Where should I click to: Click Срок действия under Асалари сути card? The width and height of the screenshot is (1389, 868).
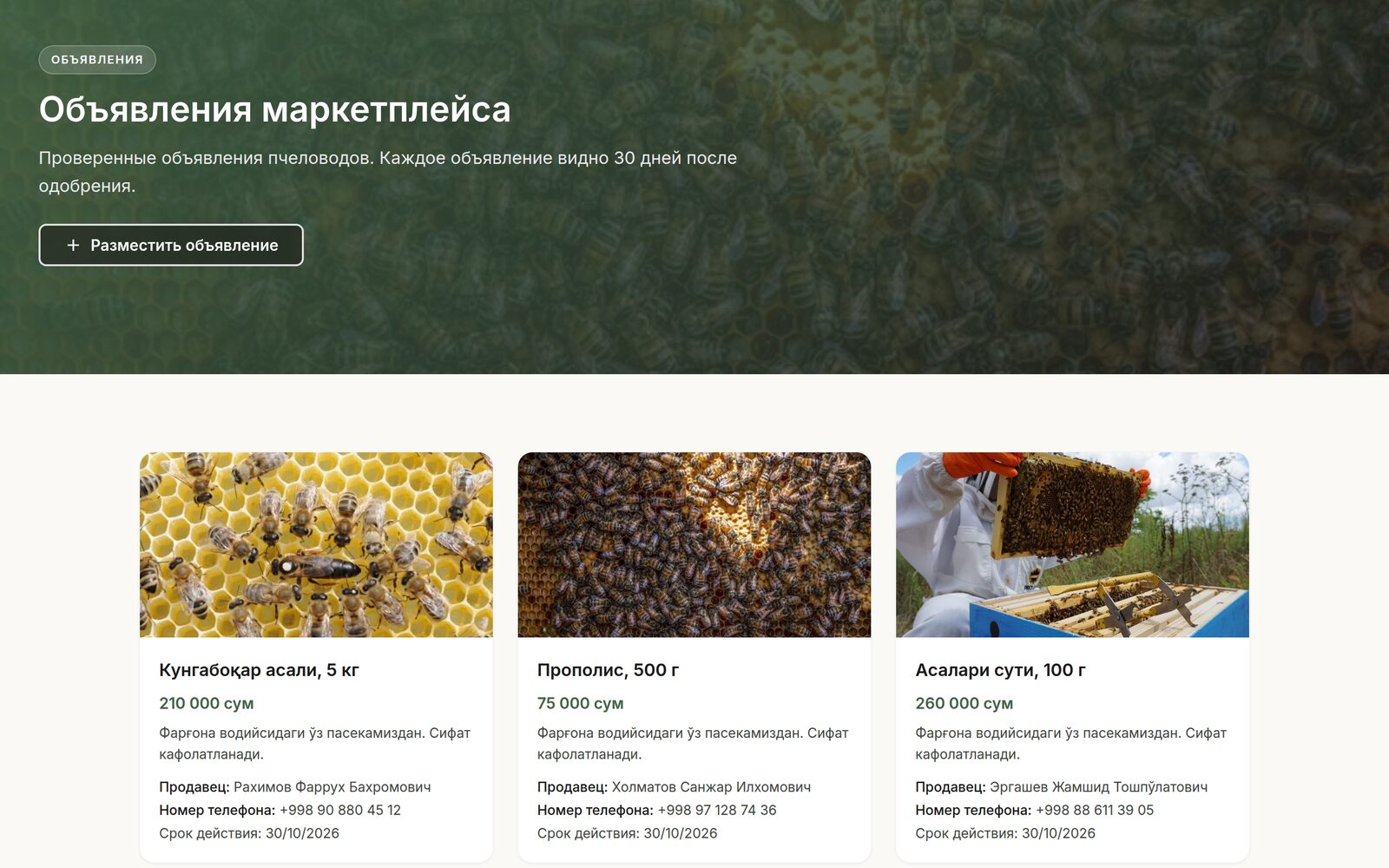[x=1005, y=833]
